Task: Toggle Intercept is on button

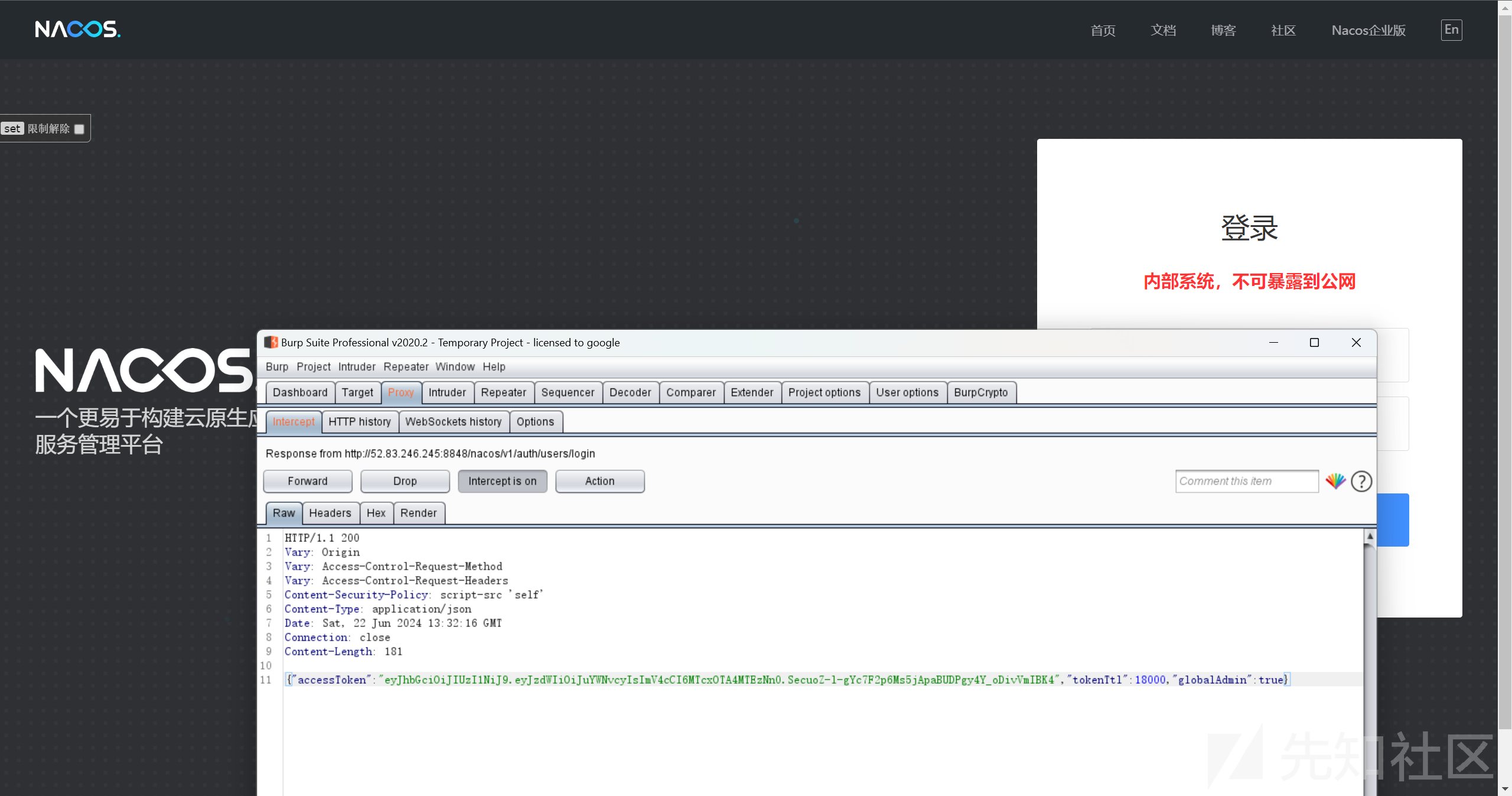Action: [x=503, y=481]
